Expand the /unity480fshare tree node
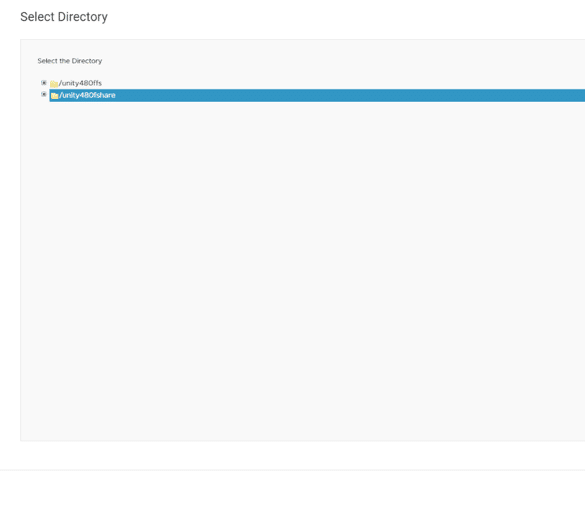 tap(44, 94)
